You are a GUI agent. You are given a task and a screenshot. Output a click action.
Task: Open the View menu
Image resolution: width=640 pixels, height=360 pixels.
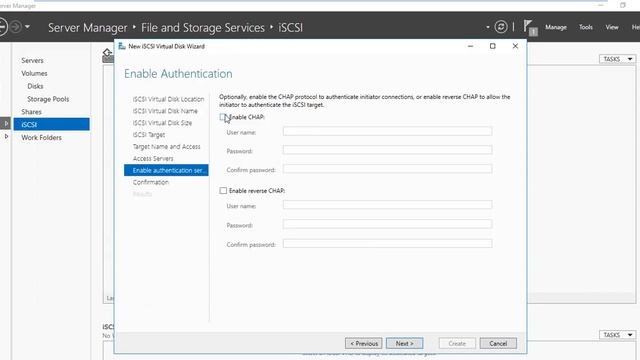(611, 27)
